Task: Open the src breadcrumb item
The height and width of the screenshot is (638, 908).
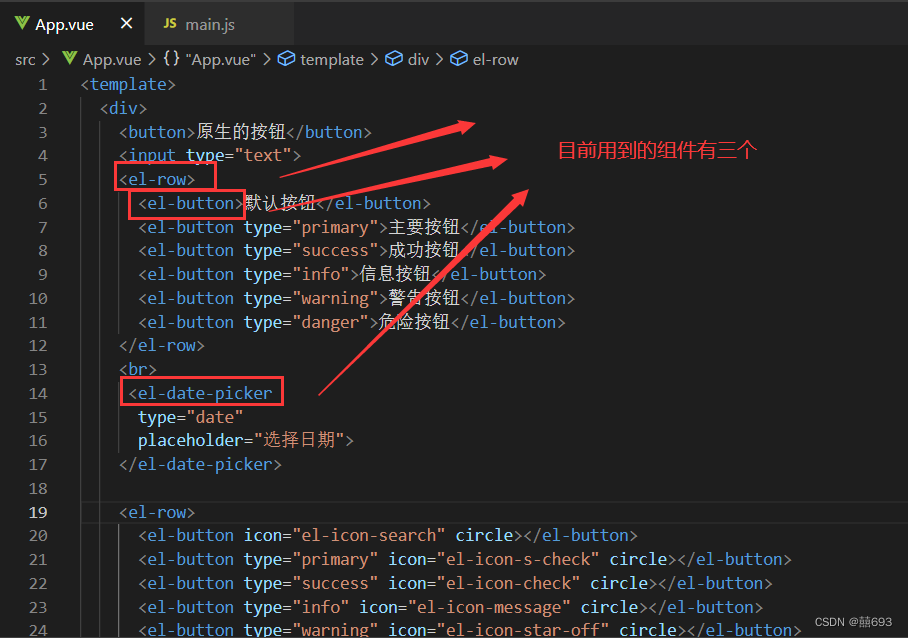Action: (x=24, y=59)
